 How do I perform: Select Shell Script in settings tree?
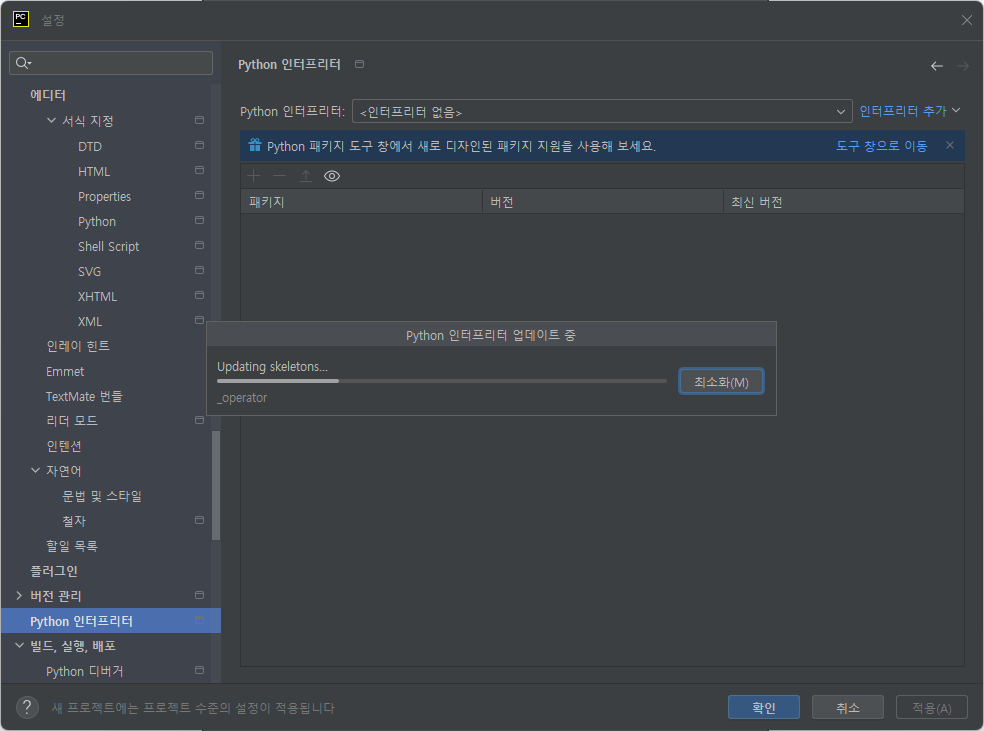(x=108, y=246)
